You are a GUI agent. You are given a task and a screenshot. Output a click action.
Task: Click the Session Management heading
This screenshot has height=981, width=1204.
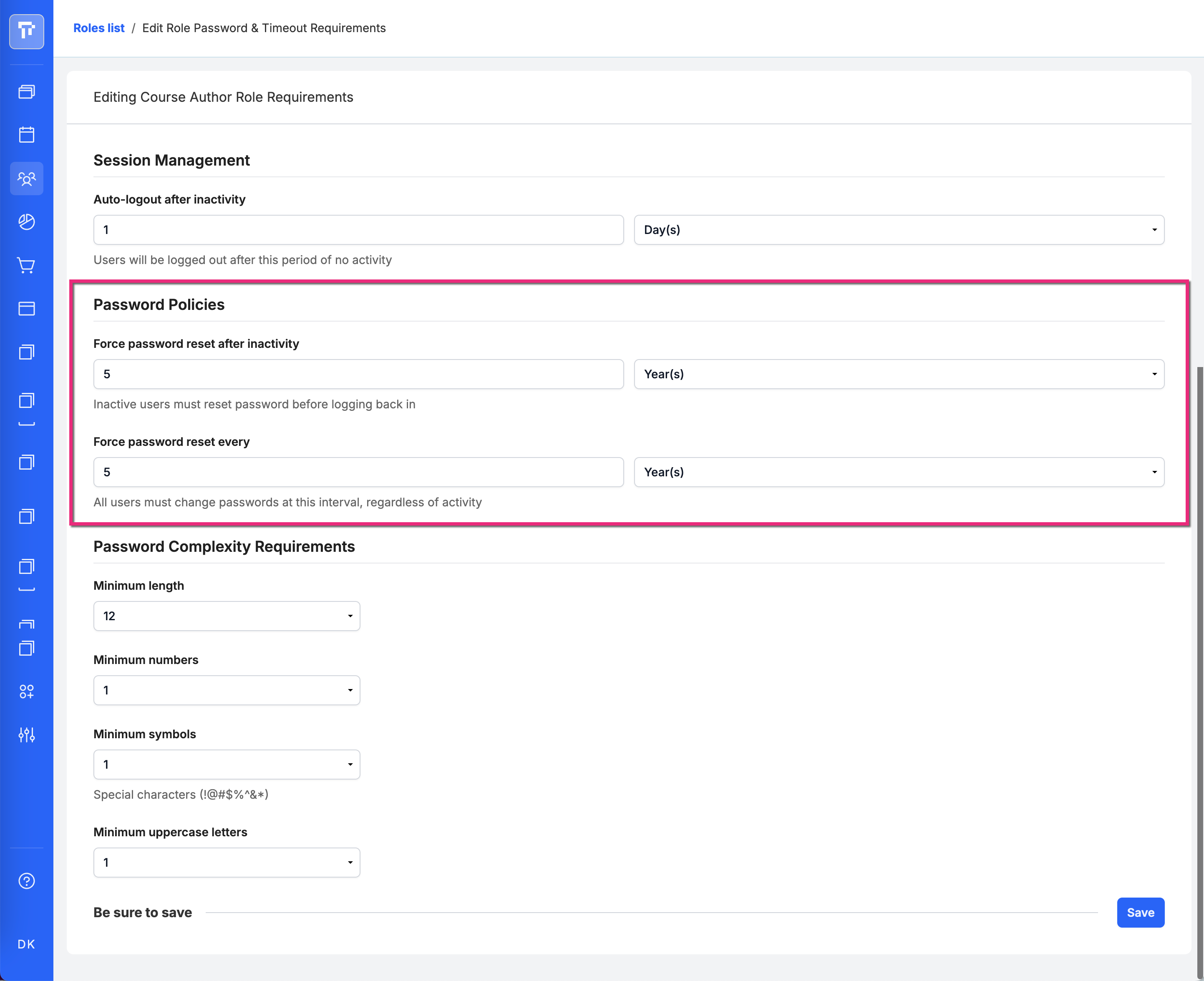171,161
